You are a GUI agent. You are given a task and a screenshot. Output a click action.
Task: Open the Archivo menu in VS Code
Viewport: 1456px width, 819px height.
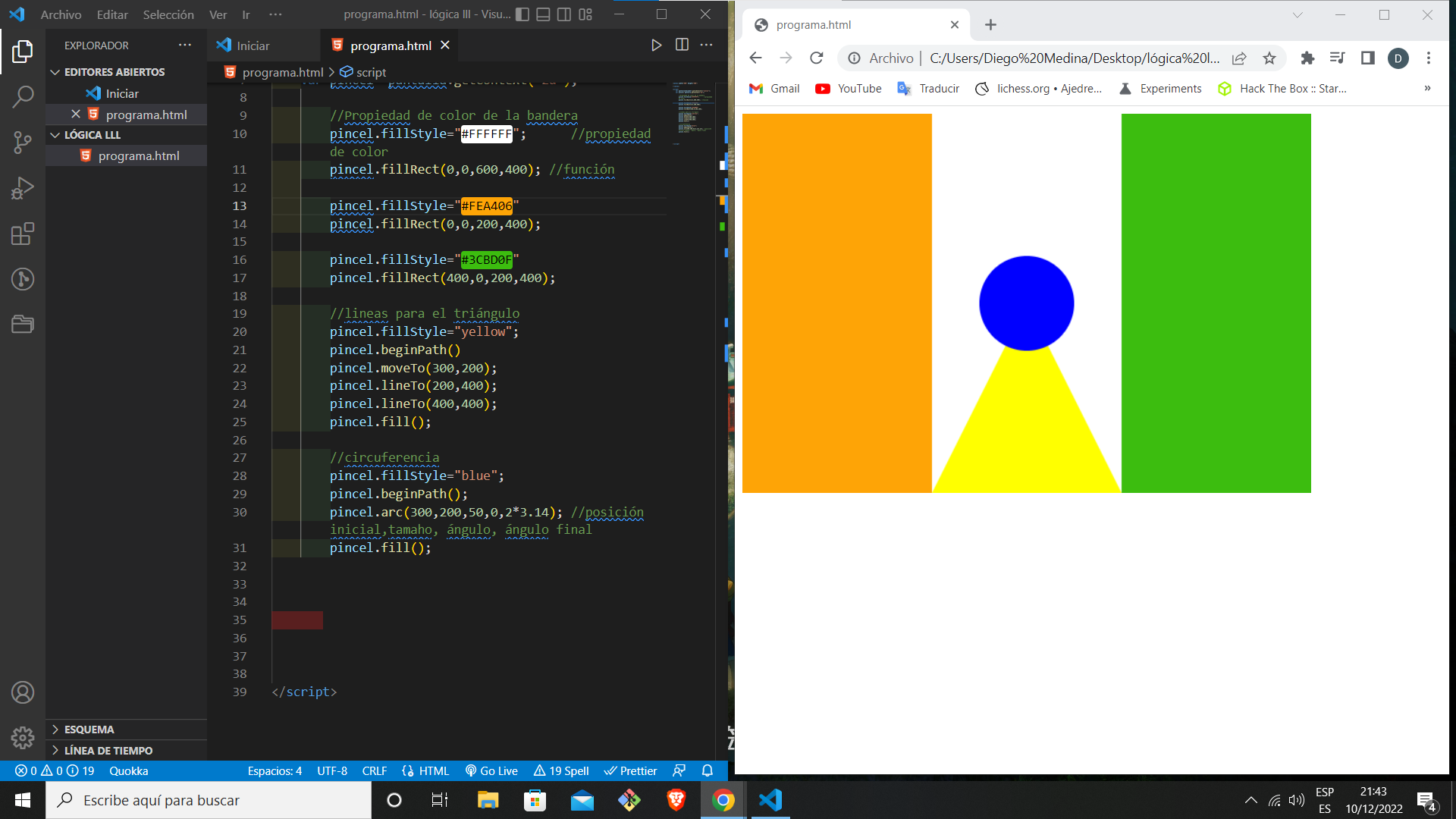pos(61,14)
